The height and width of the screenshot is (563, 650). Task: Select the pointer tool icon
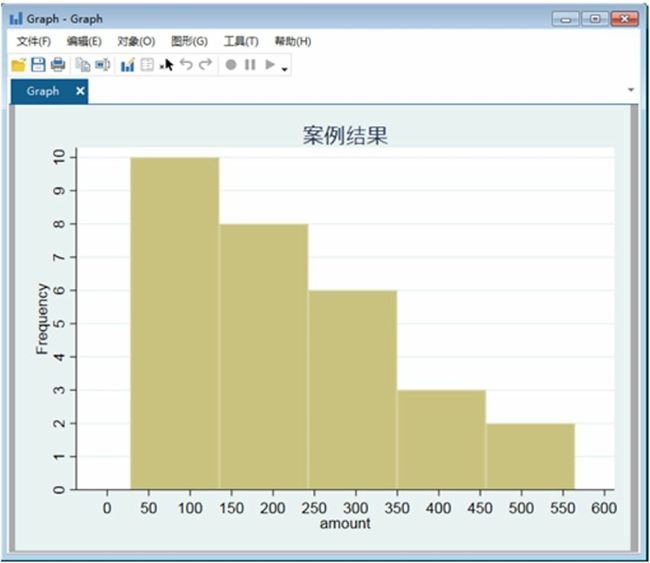pyautogui.click(x=167, y=65)
